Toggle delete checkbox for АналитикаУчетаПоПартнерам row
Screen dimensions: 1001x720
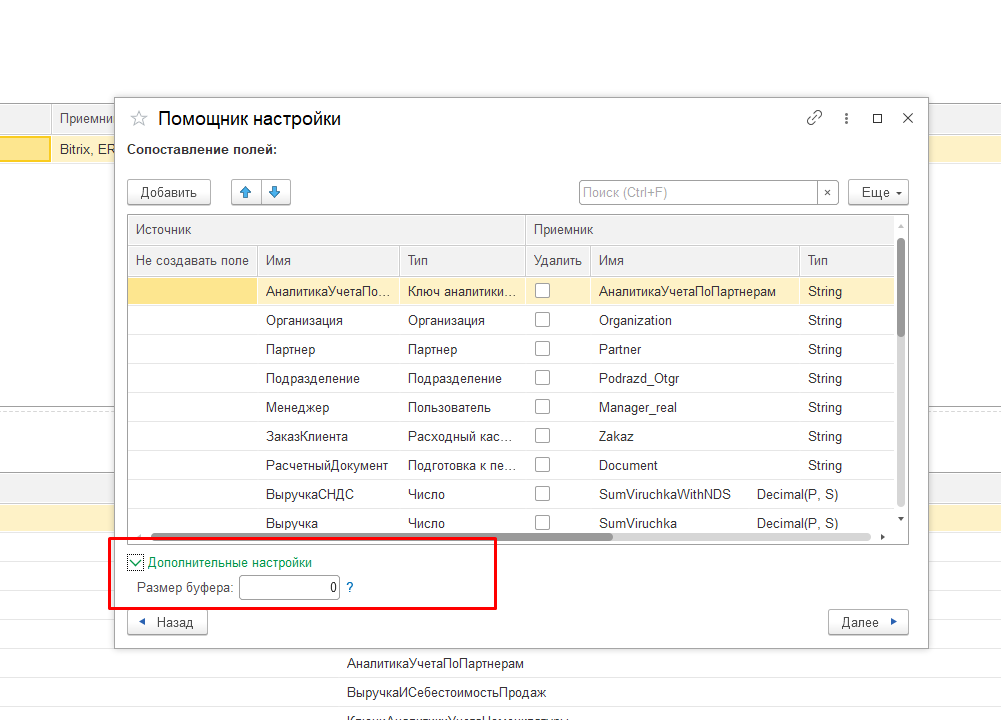543,290
